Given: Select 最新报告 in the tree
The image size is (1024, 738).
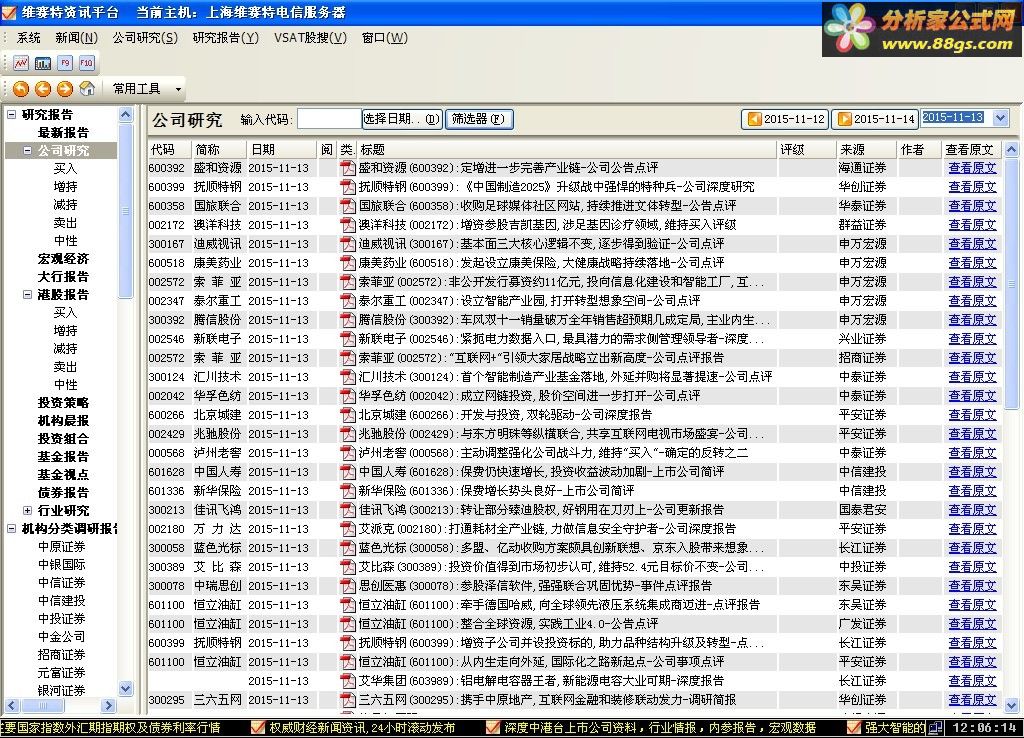Looking at the screenshot, I should [x=63, y=133].
